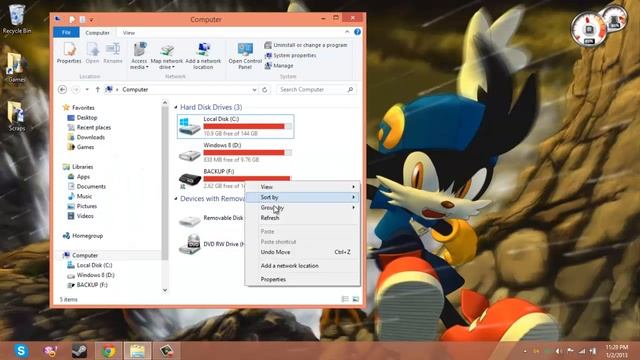The width and height of the screenshot is (640, 360).
Task: Open Windows 8 (D:) in navigation tree
Action: [x=91, y=275]
